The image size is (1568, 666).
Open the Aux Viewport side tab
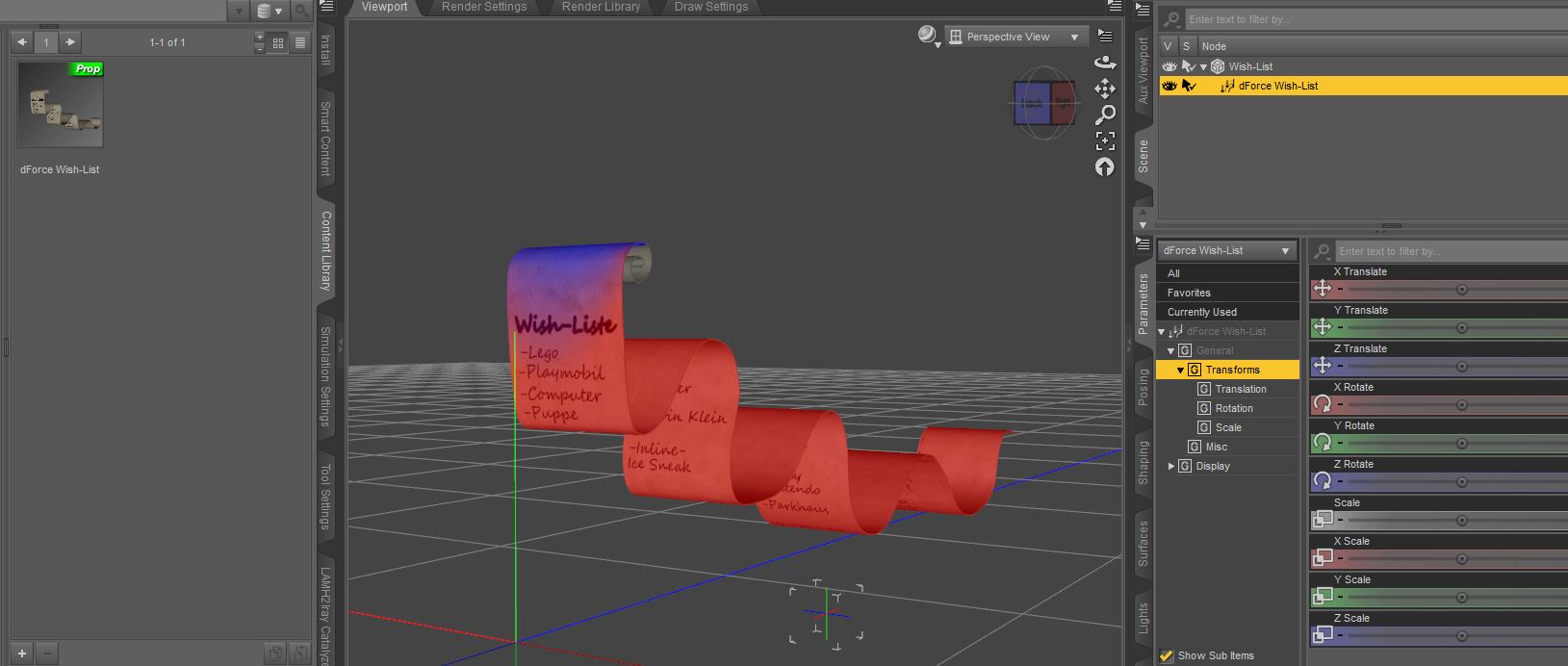1144,69
